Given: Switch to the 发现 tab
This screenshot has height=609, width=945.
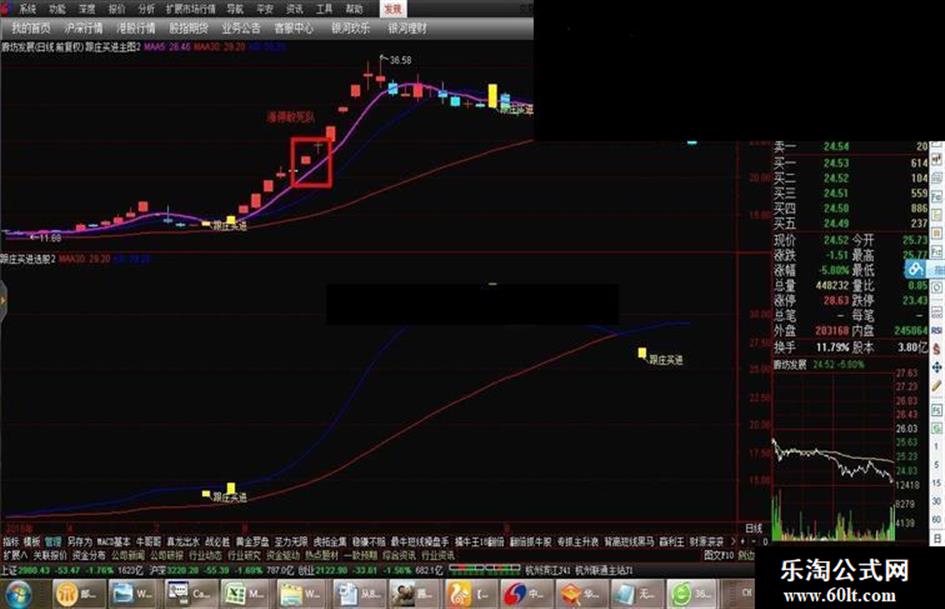Looking at the screenshot, I should pos(393,8).
